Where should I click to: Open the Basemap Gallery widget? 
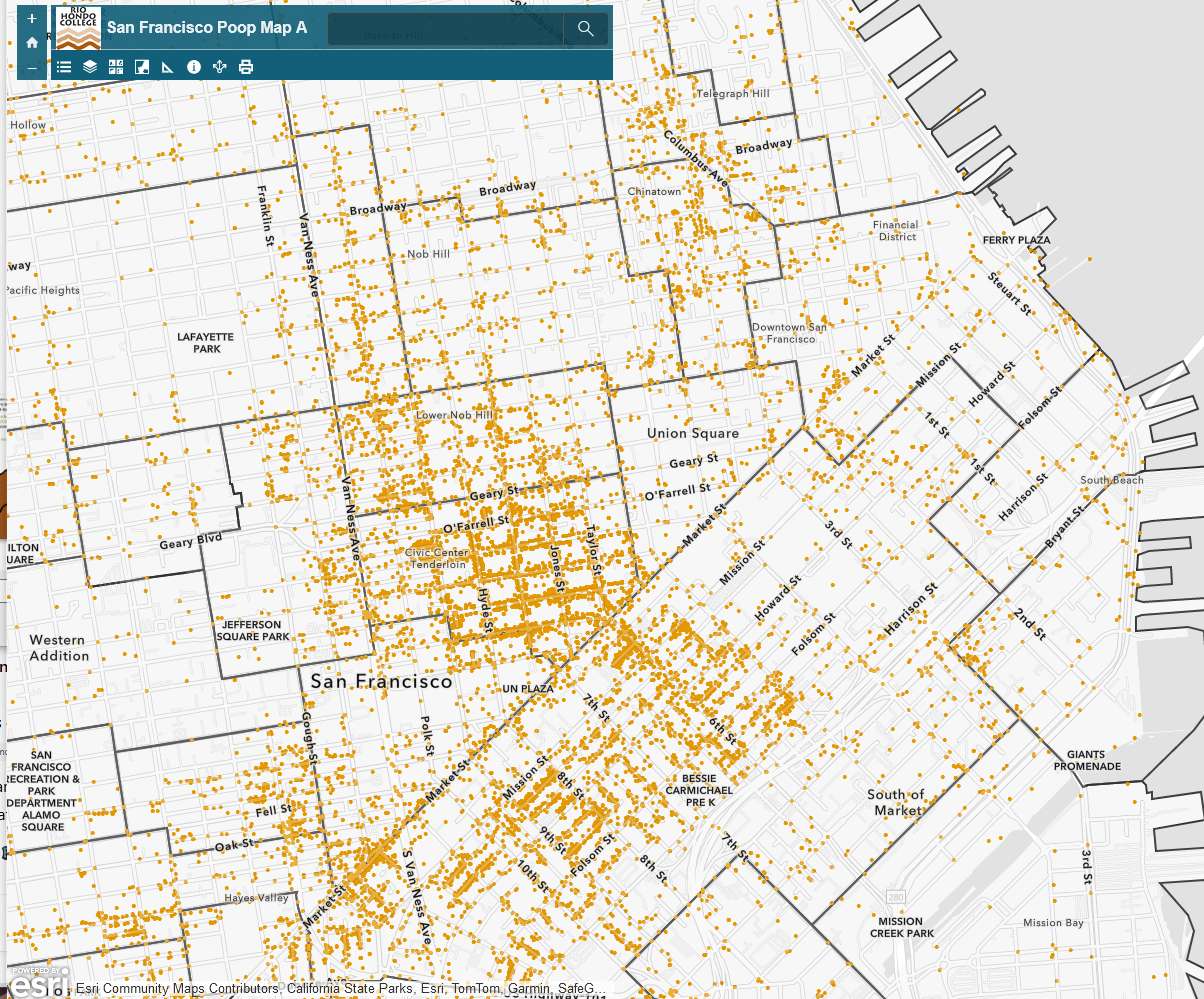pos(116,67)
